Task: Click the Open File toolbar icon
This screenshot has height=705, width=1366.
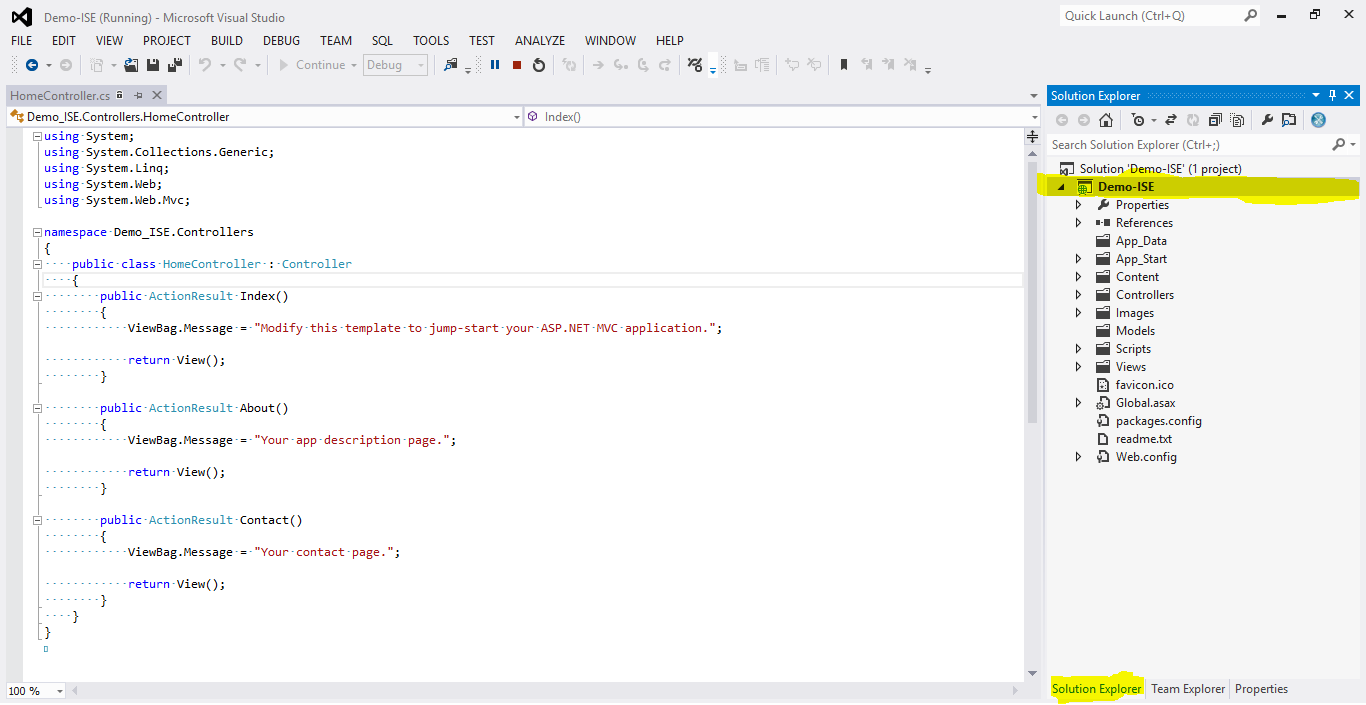Action: click(130, 65)
